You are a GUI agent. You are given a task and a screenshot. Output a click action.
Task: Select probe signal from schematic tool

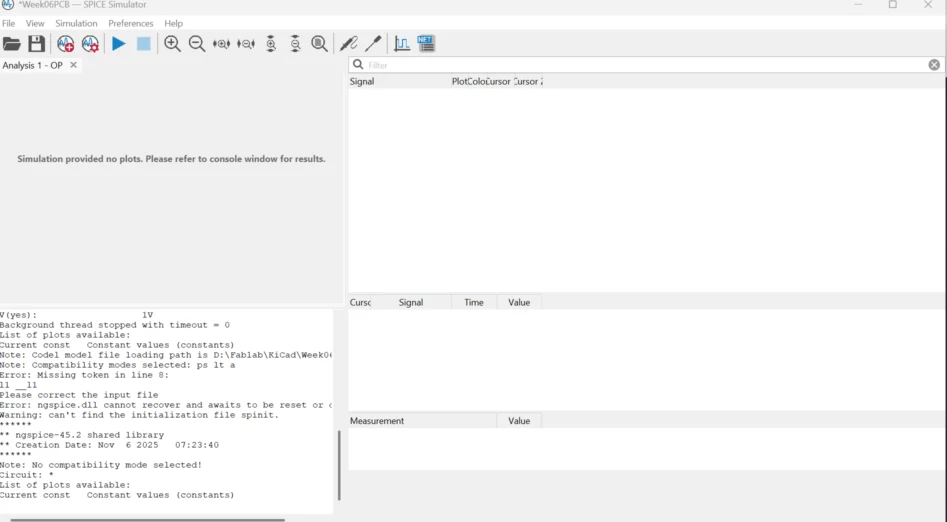[348, 44]
